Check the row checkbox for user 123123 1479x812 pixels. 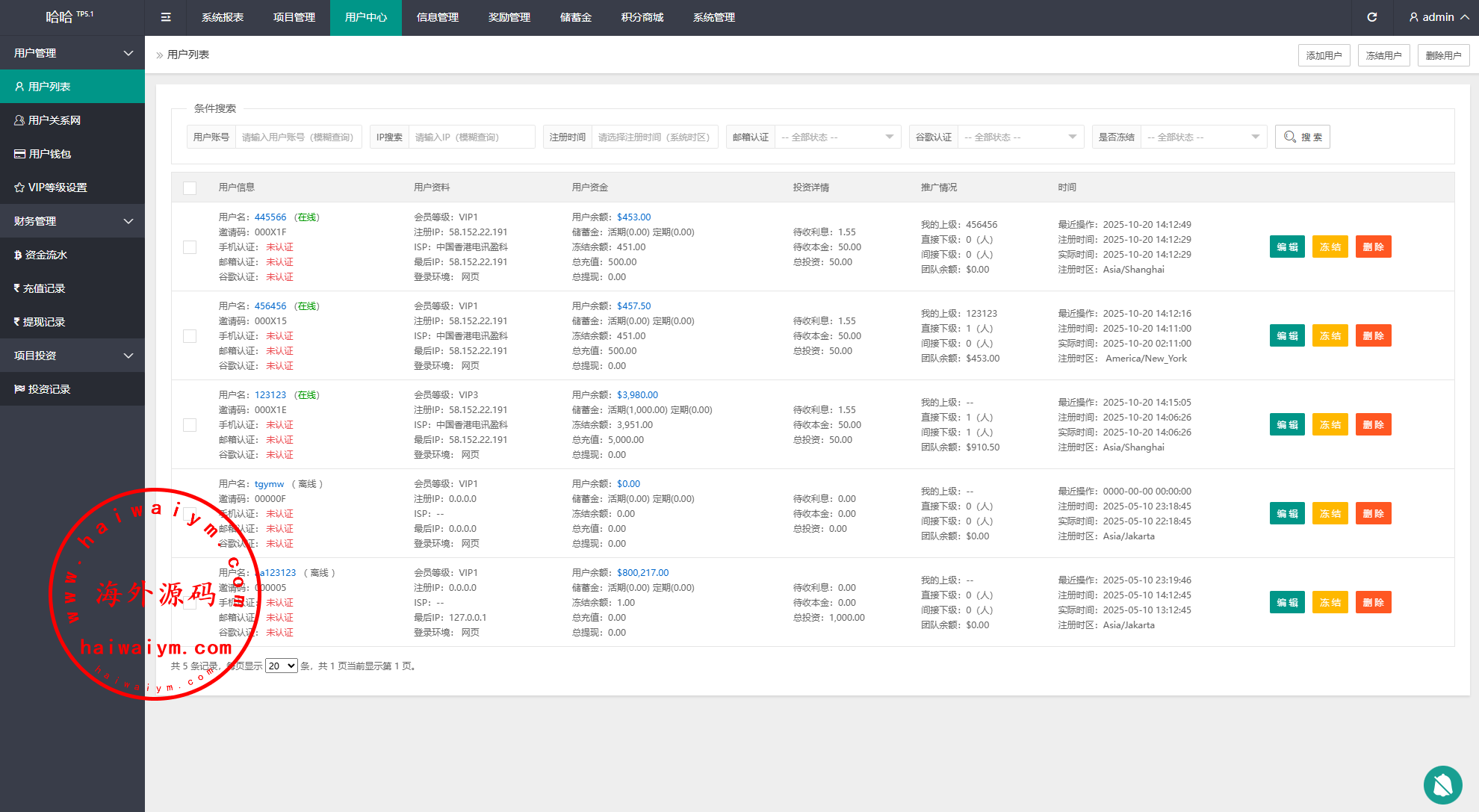(190, 425)
